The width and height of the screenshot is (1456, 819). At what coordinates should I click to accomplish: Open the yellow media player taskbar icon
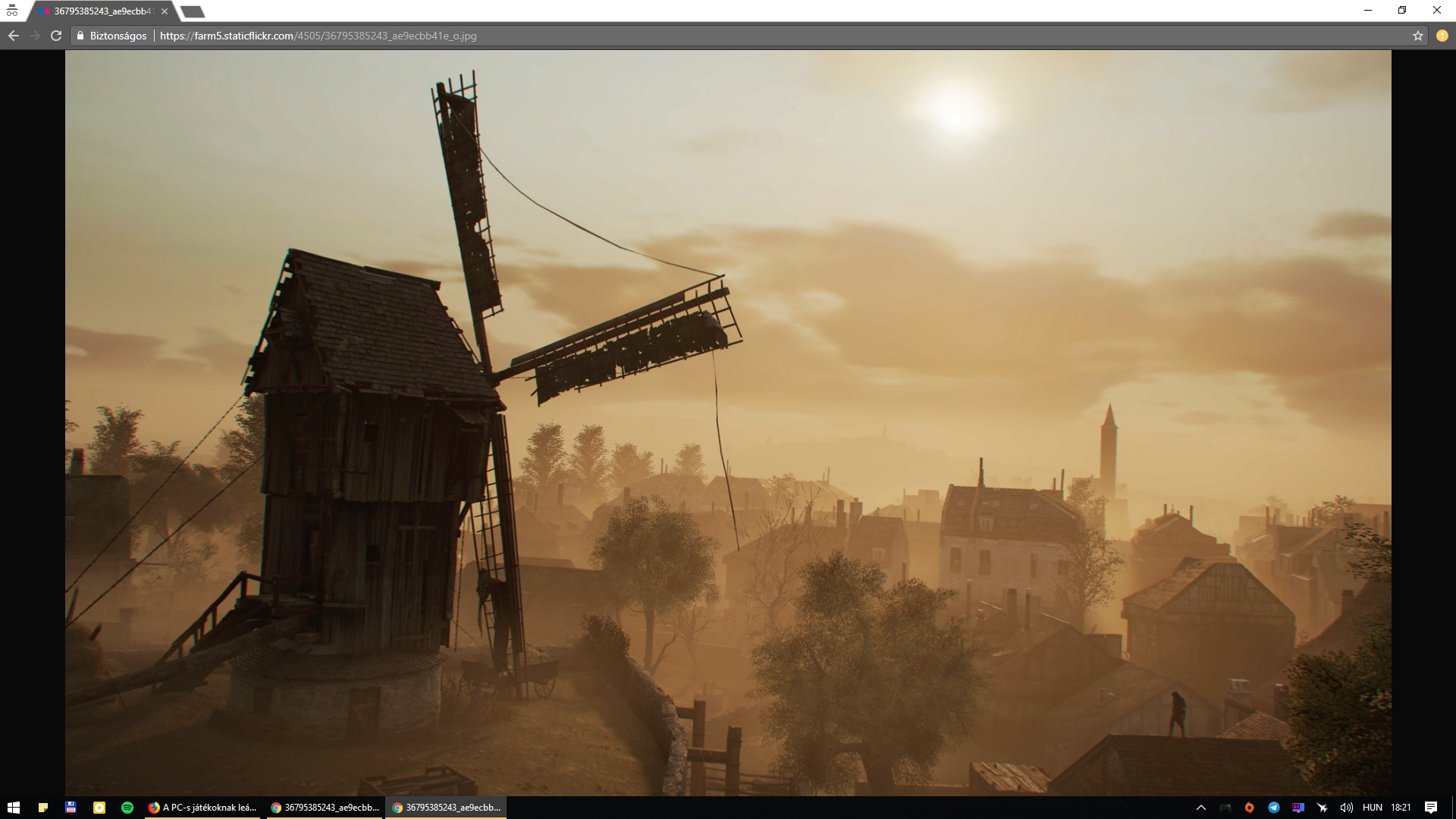pos(99,808)
